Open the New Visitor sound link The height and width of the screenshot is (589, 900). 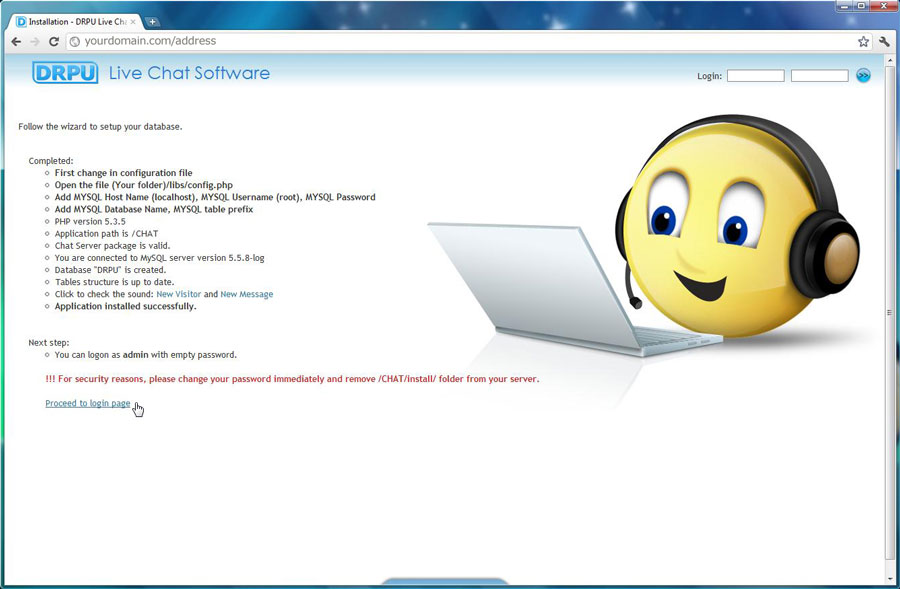click(179, 294)
